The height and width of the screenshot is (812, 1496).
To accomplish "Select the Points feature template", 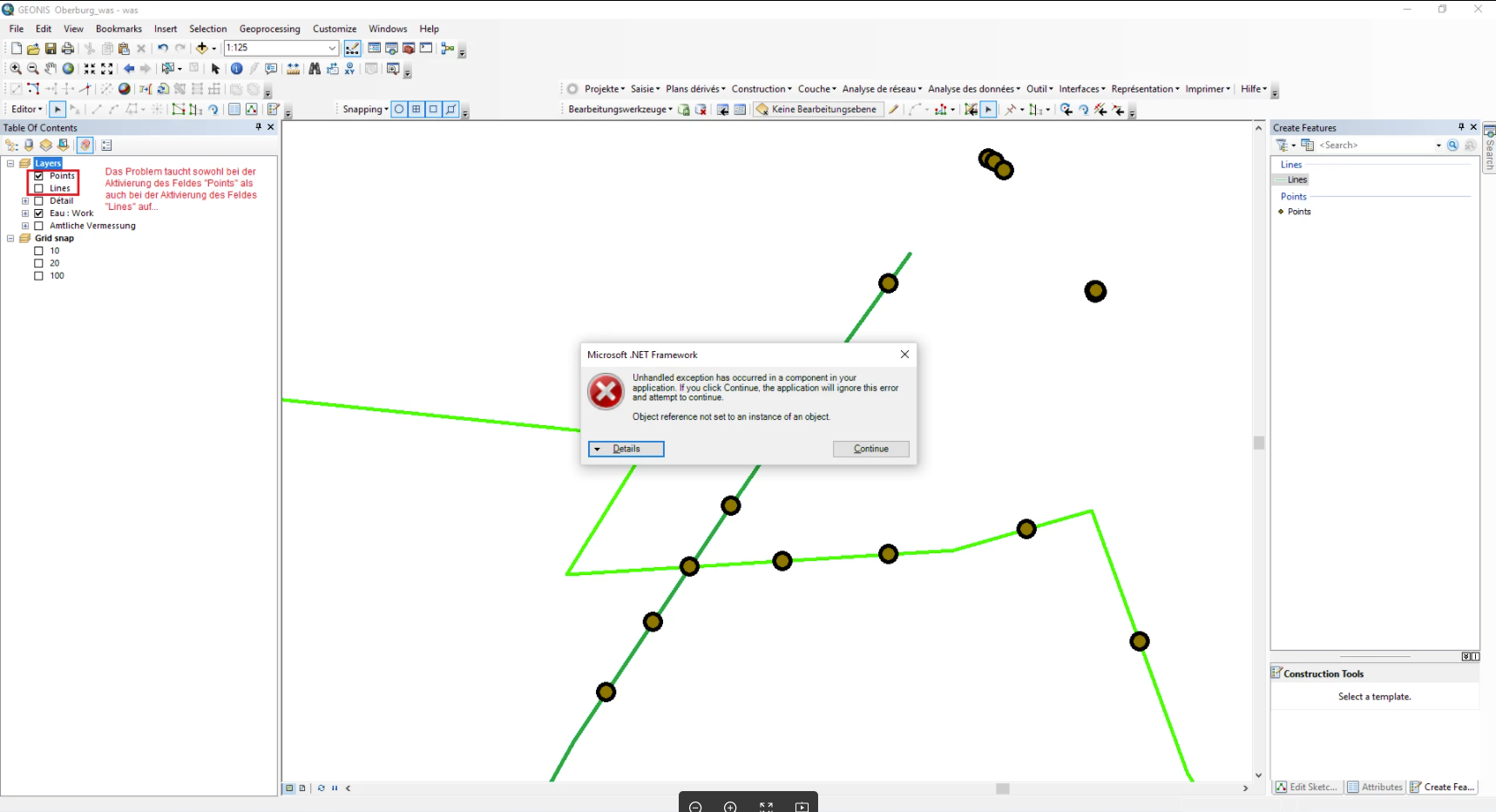I will [x=1298, y=212].
